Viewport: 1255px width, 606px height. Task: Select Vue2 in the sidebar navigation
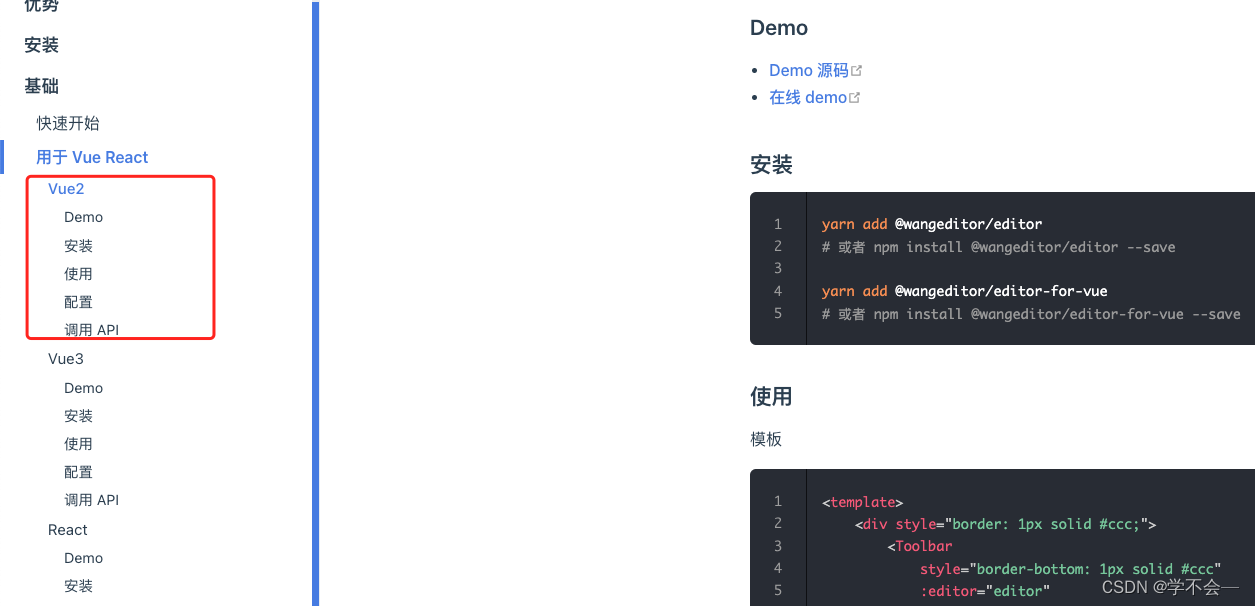65,188
